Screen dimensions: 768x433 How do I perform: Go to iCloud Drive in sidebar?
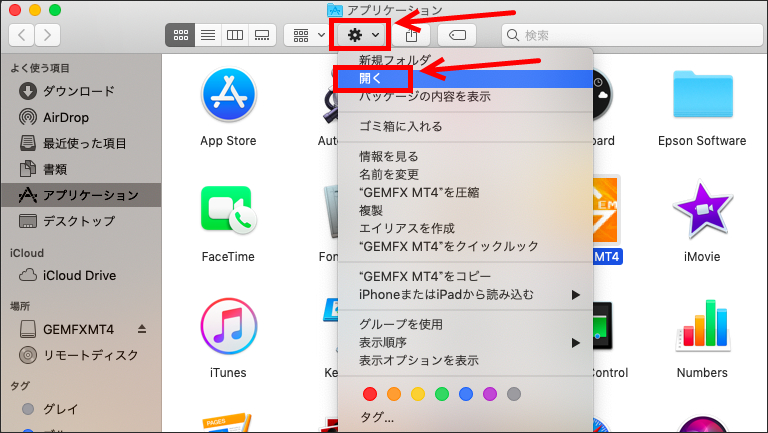pyautogui.click(x=79, y=275)
